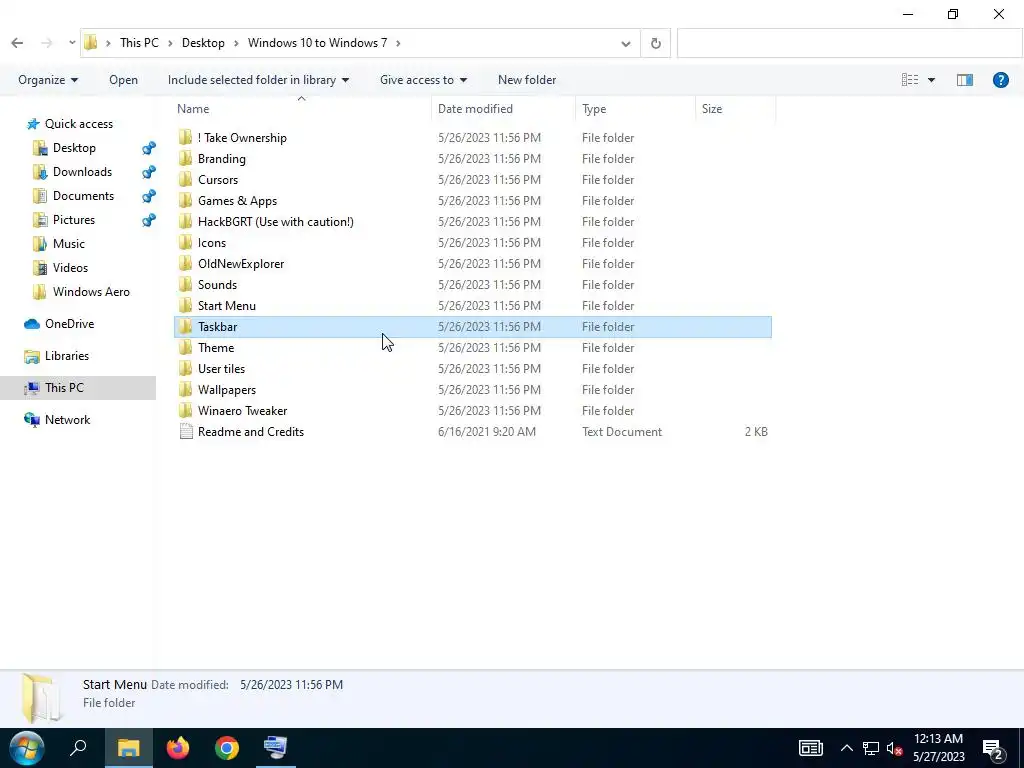
Task: Click the New folder button
Action: [x=527, y=80]
